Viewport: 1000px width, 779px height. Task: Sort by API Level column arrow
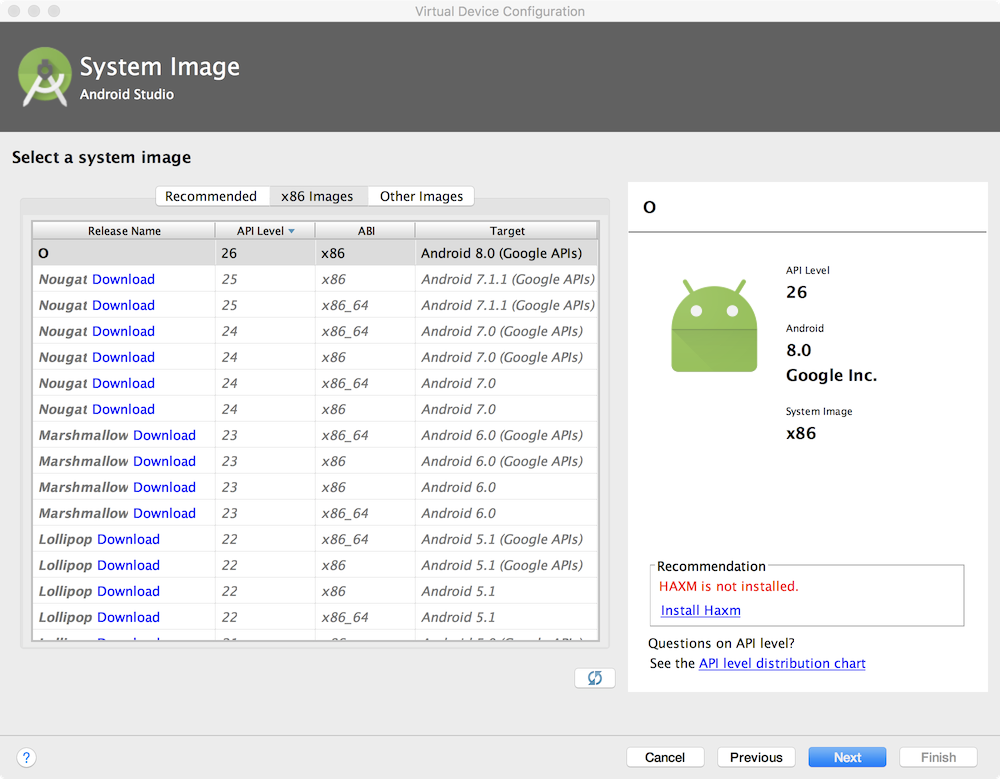[291, 231]
